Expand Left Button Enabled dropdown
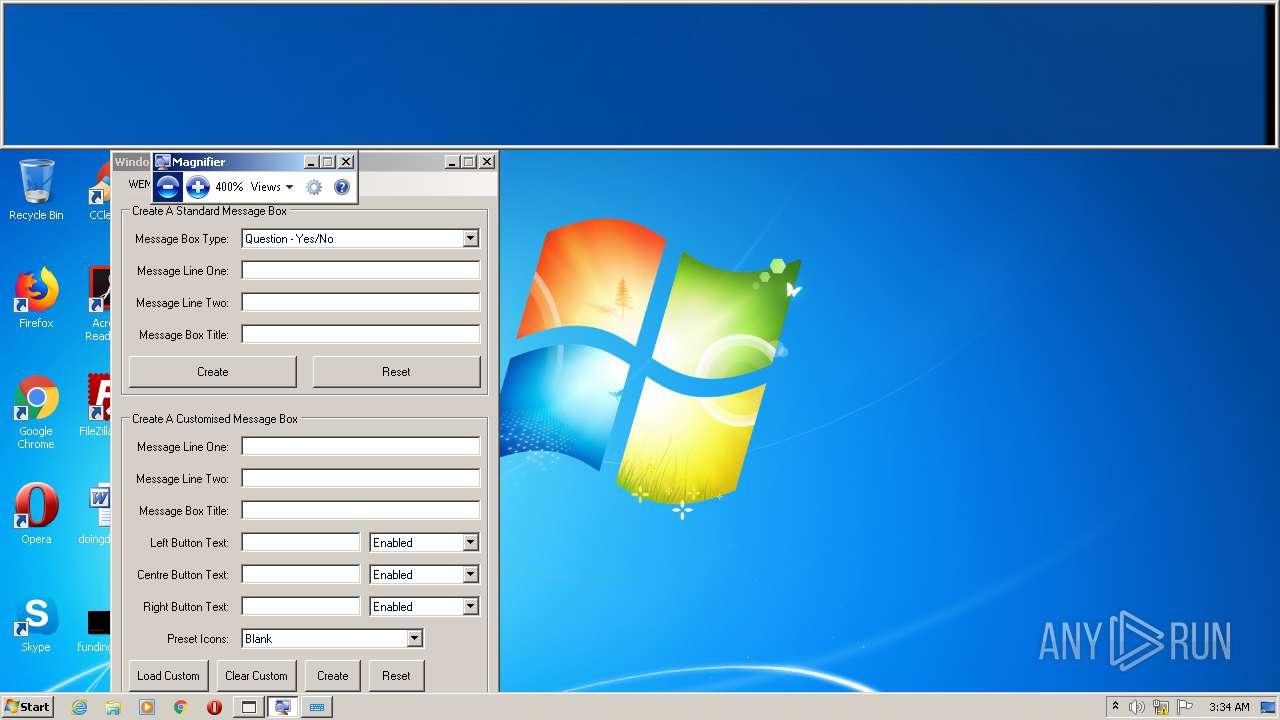 coord(470,543)
